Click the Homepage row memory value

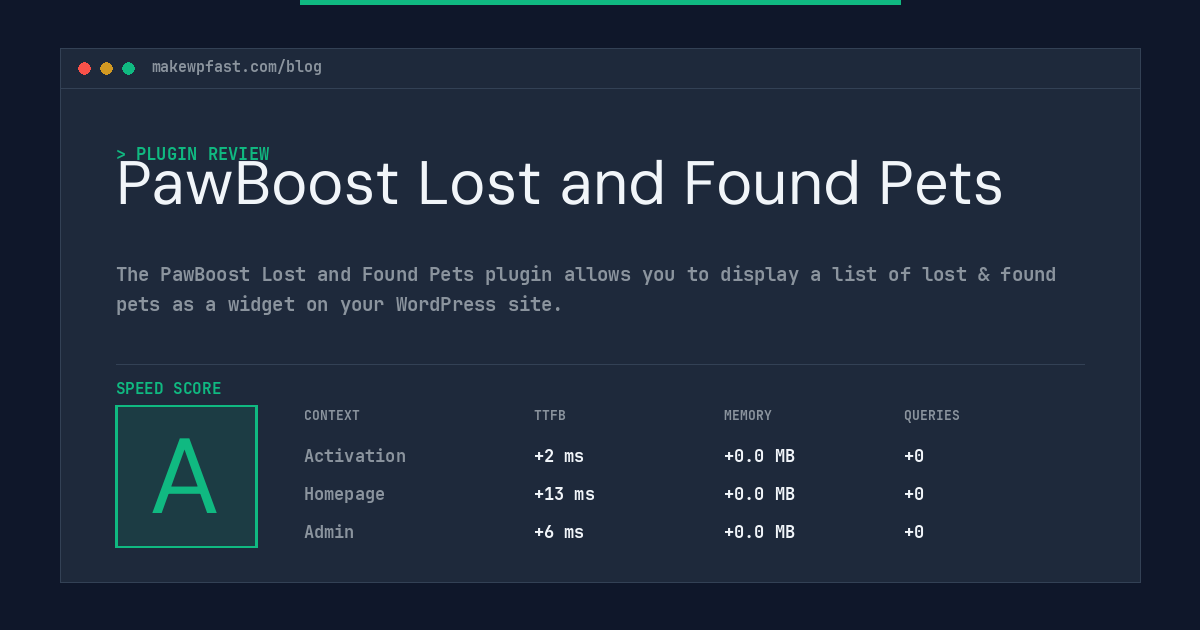(x=759, y=494)
